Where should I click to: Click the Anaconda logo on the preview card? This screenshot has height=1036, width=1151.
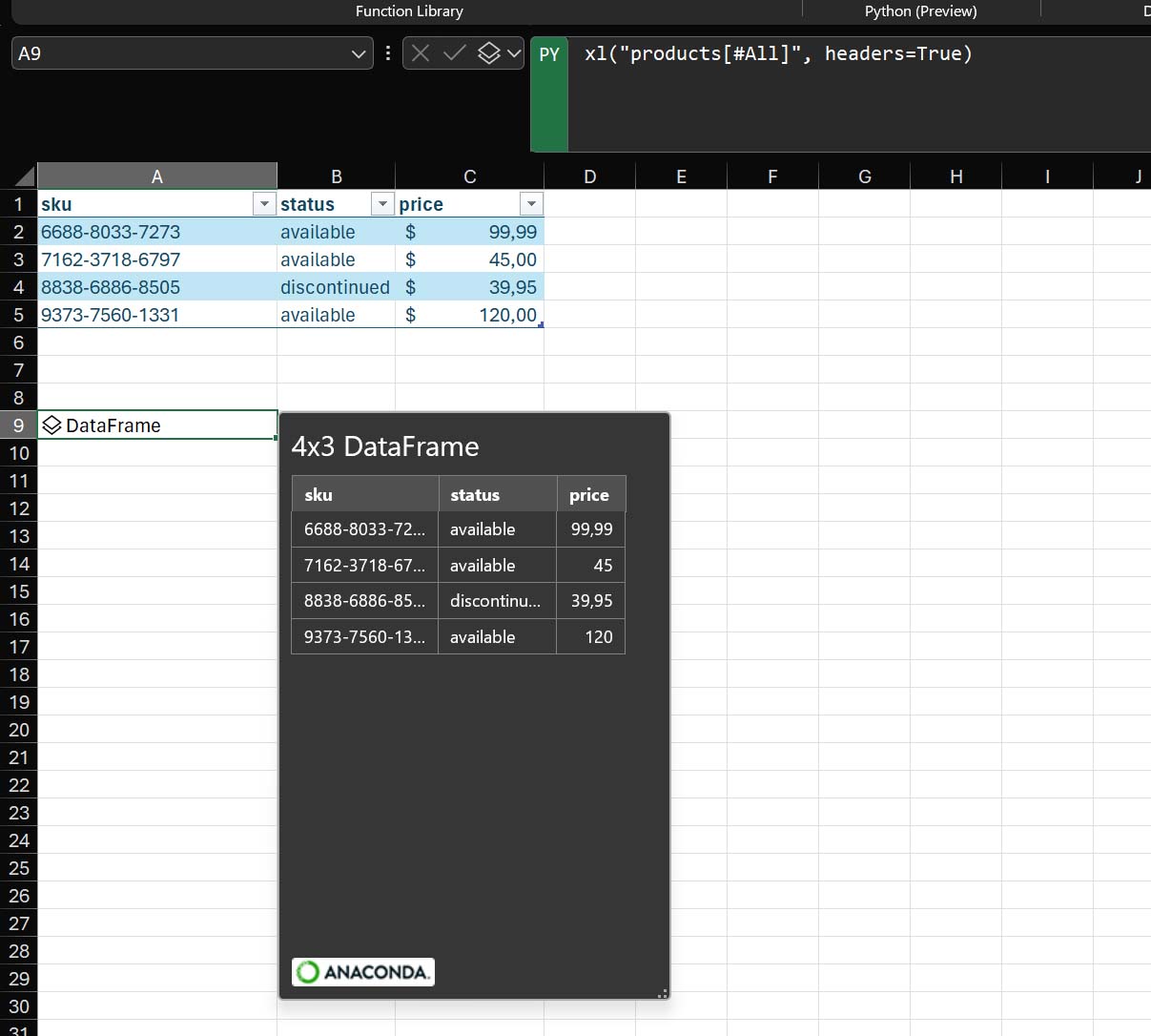307,971
